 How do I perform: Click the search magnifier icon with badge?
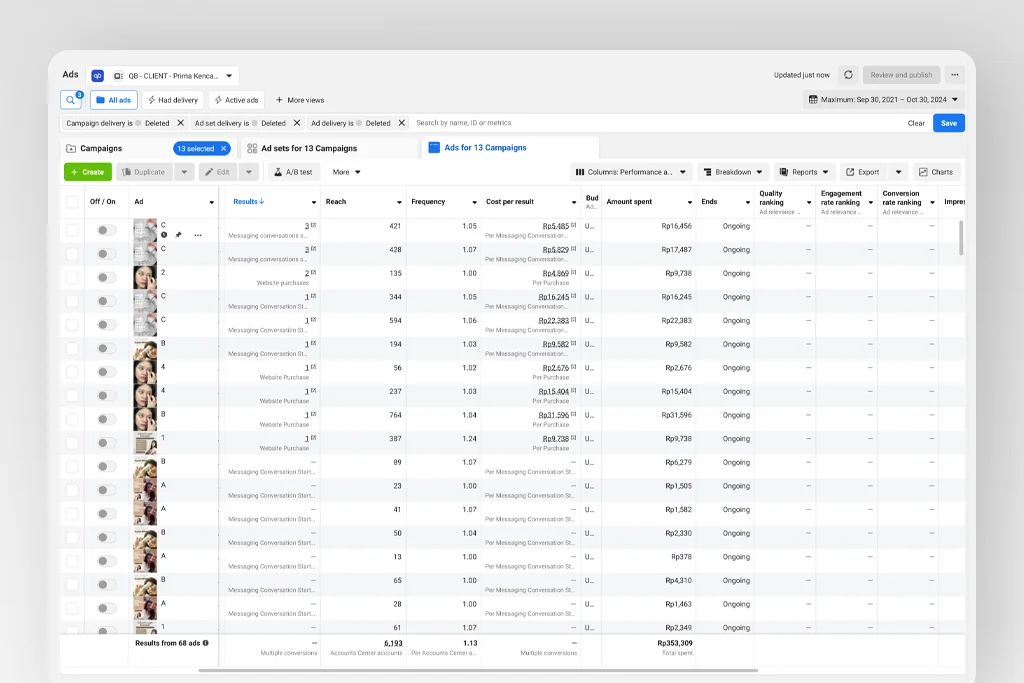pos(71,100)
